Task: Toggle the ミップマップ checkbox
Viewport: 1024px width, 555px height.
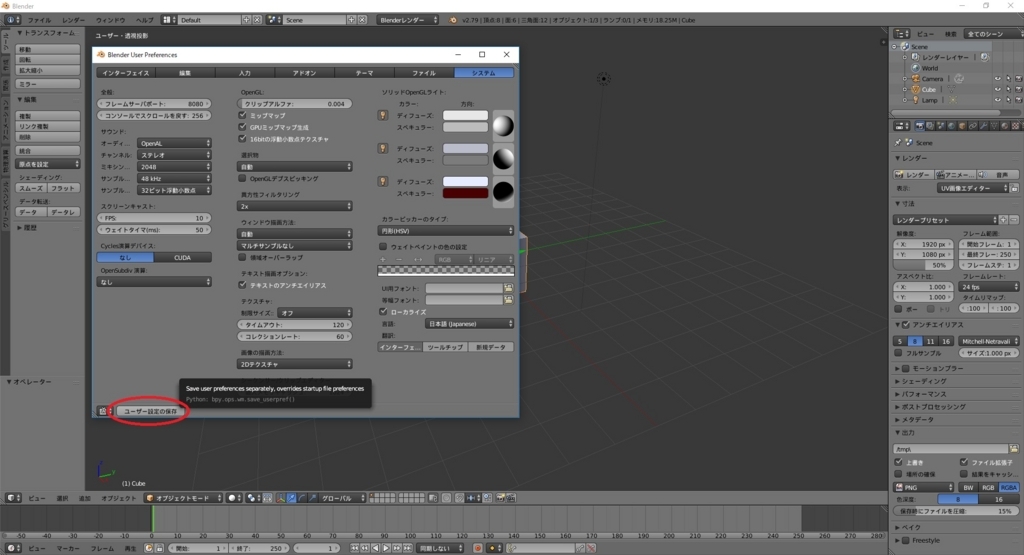Action: (242, 116)
